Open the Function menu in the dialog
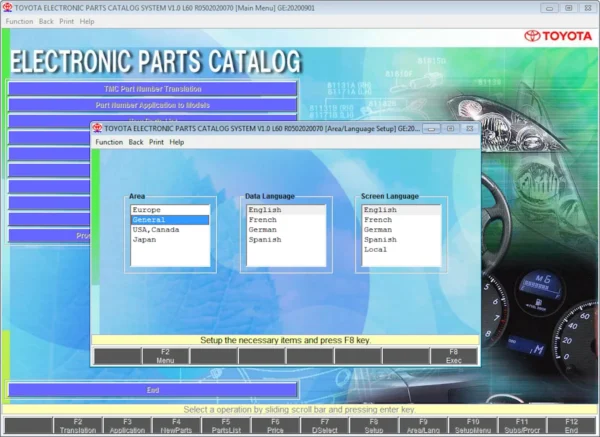 [109, 142]
